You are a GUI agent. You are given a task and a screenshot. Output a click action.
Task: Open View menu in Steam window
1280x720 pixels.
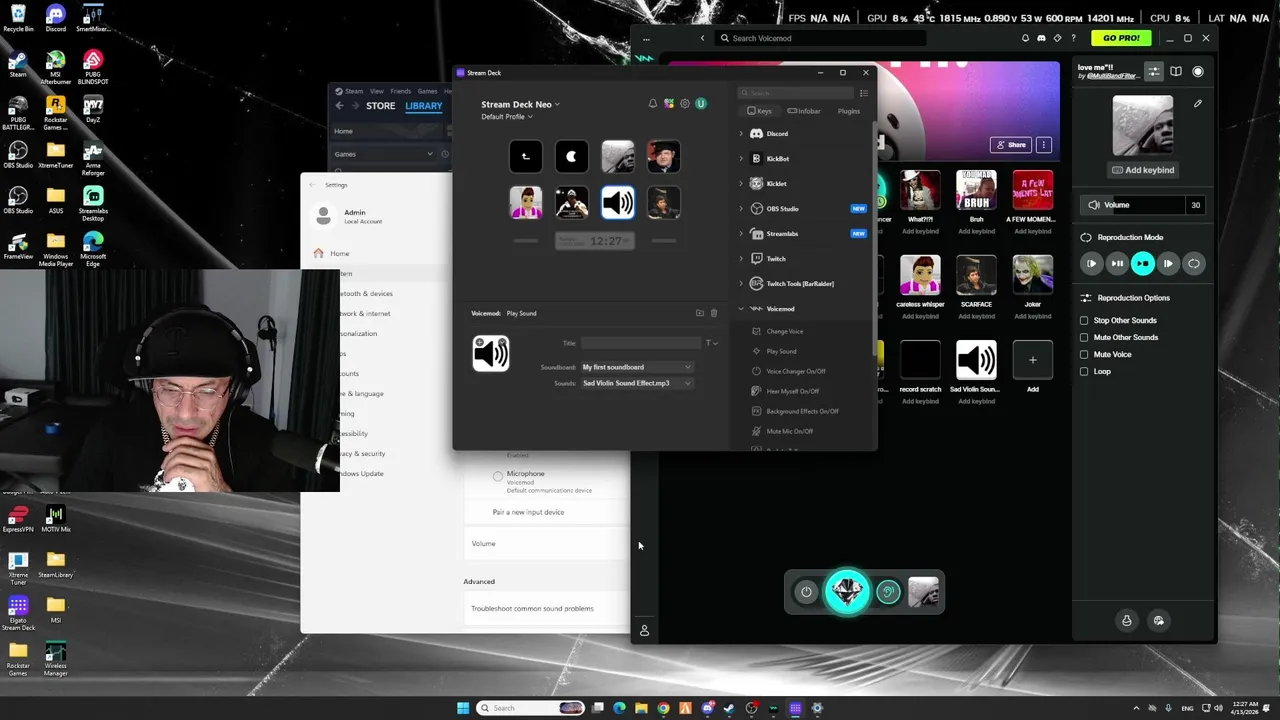click(378, 91)
